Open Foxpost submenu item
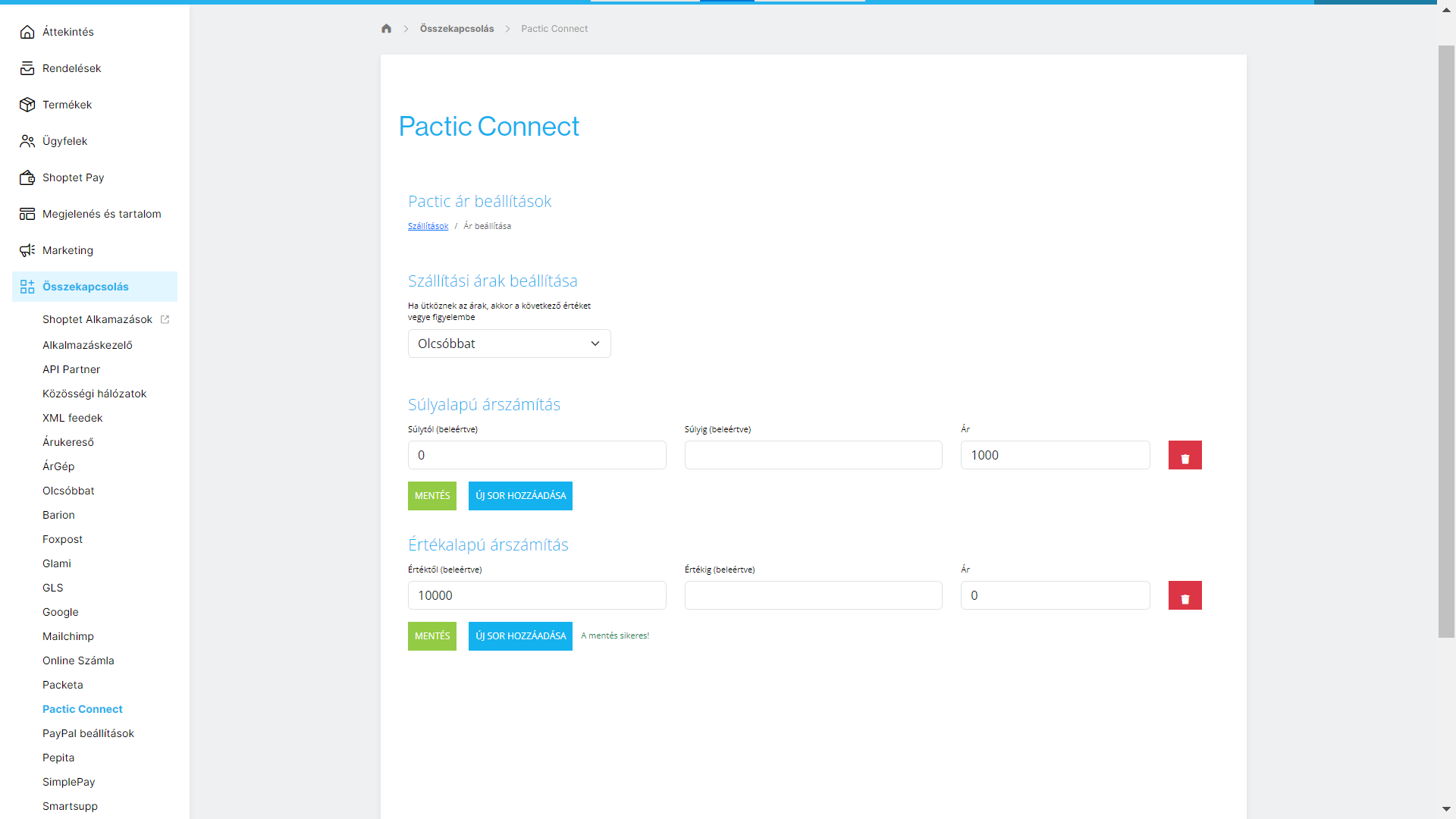 (x=62, y=539)
